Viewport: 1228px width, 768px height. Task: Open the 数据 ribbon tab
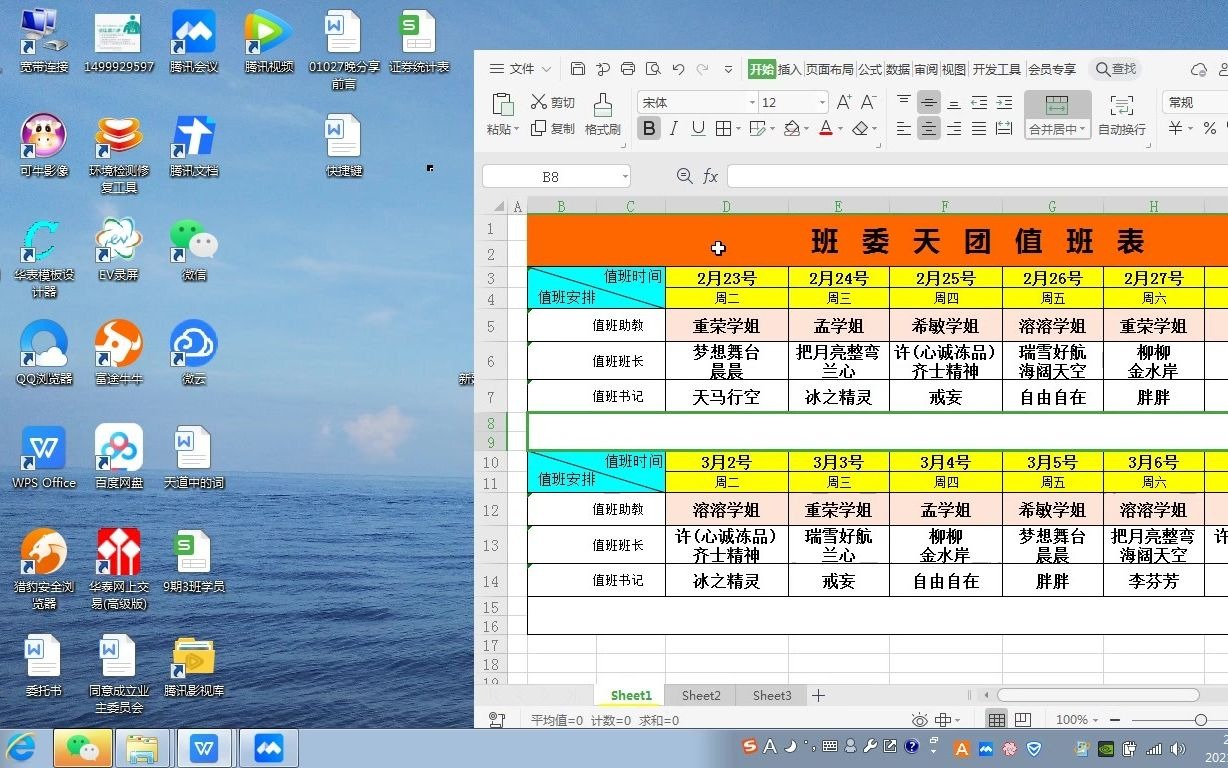tap(896, 69)
